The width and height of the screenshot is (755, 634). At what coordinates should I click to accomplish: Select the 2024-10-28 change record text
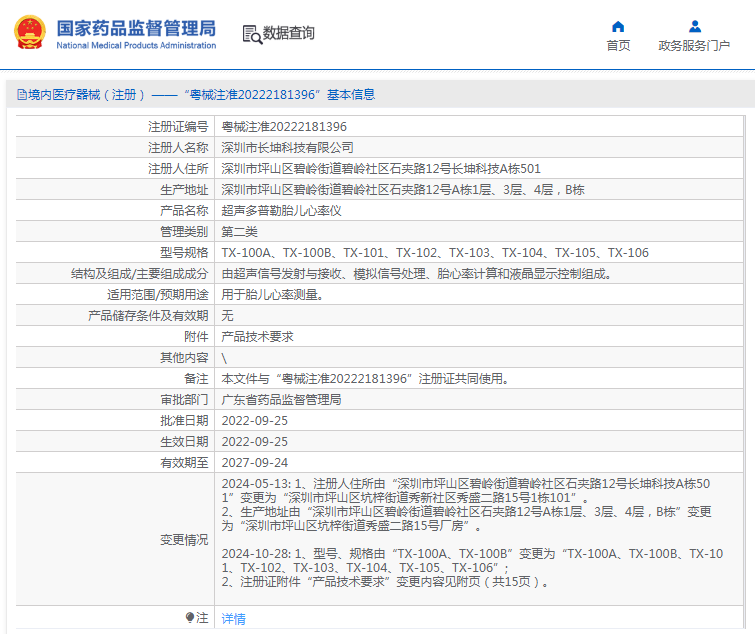point(472,568)
